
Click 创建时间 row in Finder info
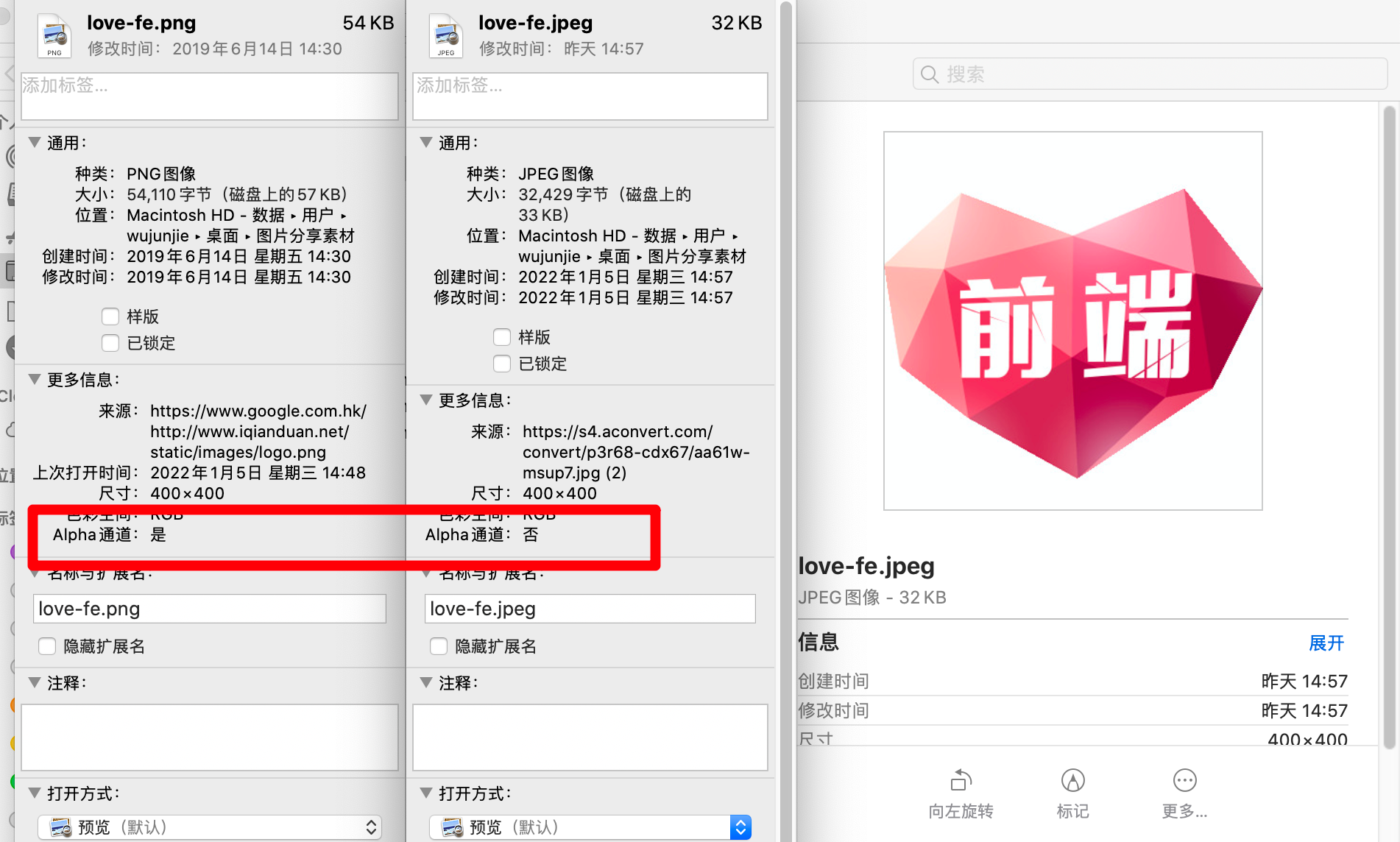click(1073, 681)
